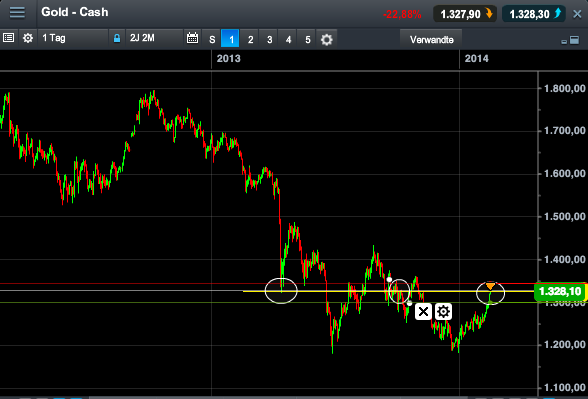
Task: Click the -22,88% change value
Action: [402, 15]
